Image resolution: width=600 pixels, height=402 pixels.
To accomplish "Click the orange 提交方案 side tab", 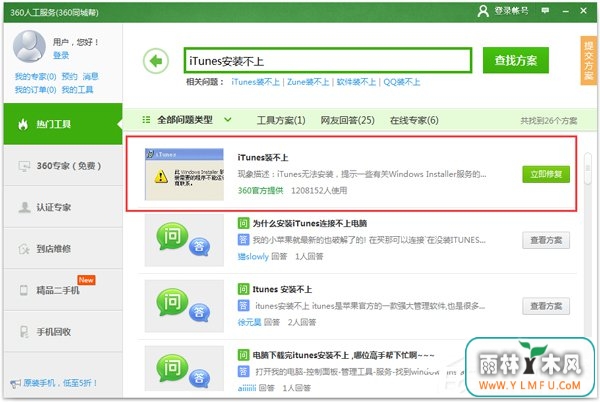I will tap(589, 60).
